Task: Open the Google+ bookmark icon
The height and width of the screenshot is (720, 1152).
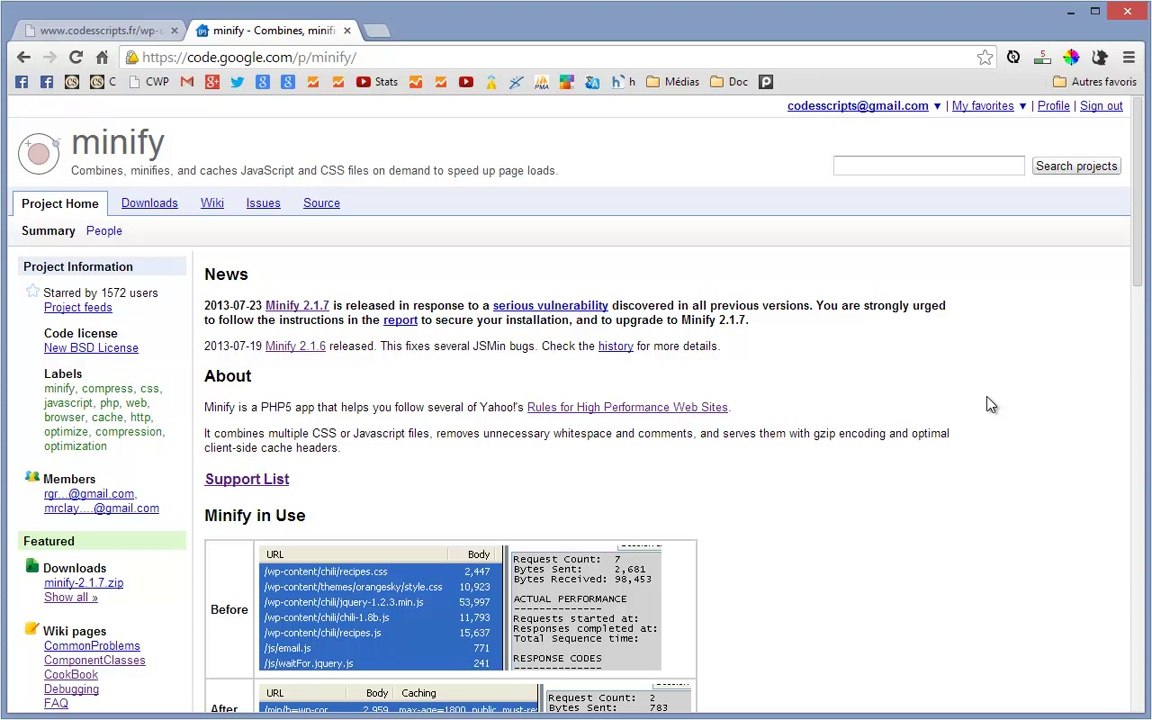Action: 212,82
